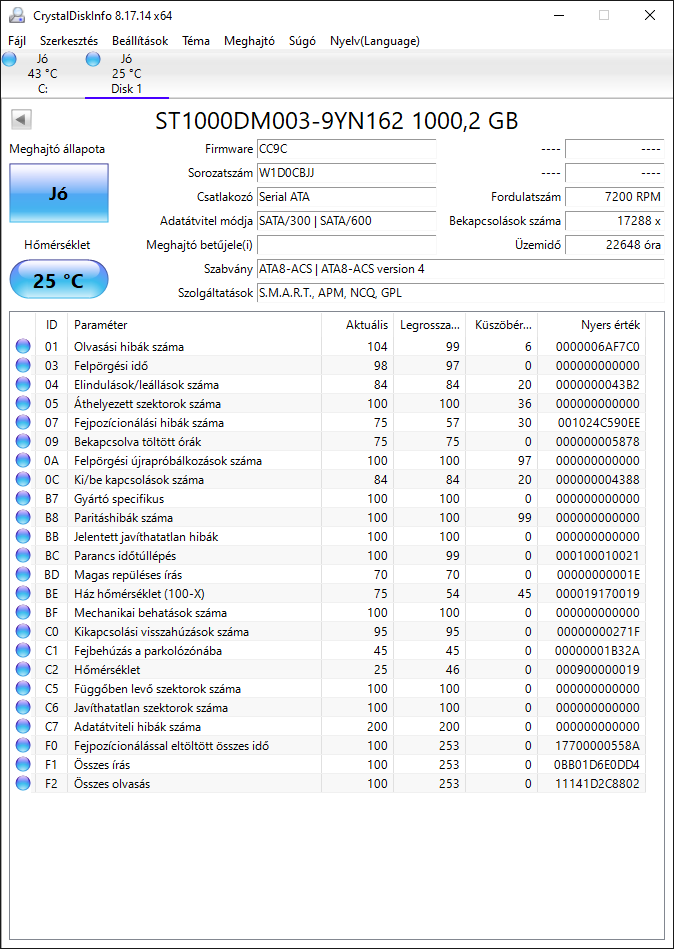This screenshot has height=949, width=674.
Task: Open the Beállítások menu
Action: tap(140, 41)
